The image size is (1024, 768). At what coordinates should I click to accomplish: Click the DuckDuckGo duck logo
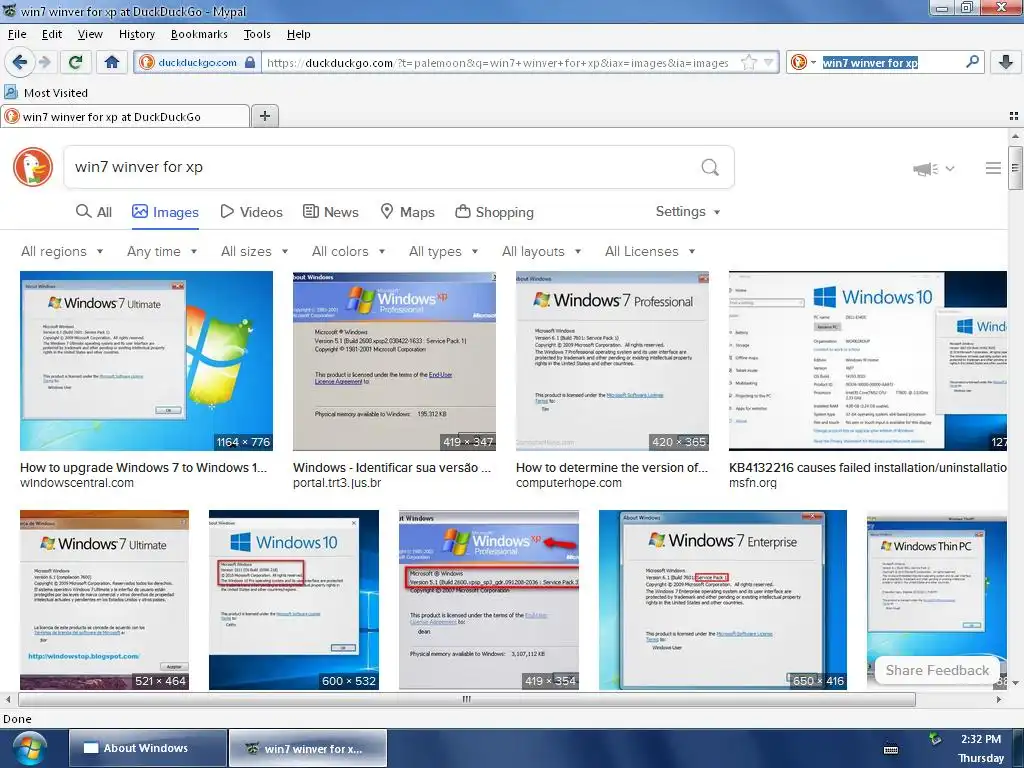click(x=33, y=167)
